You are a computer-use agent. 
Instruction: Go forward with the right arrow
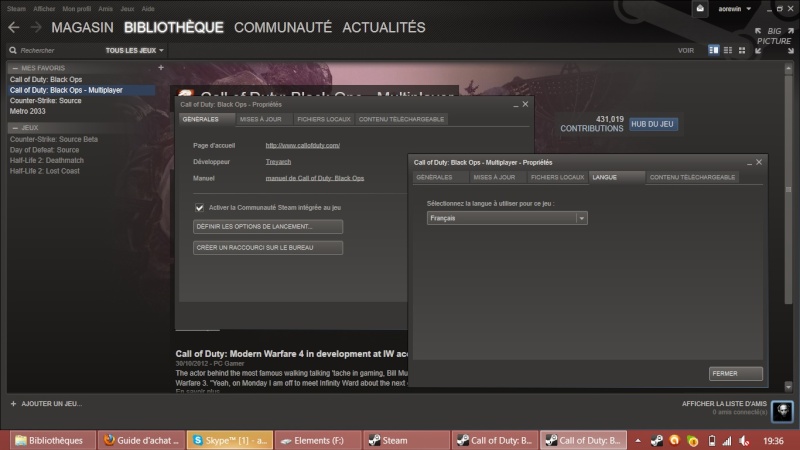tap(36, 28)
